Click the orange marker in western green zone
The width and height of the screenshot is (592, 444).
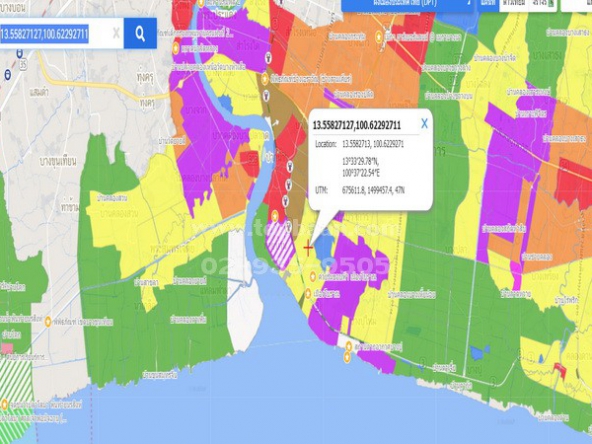48,322
